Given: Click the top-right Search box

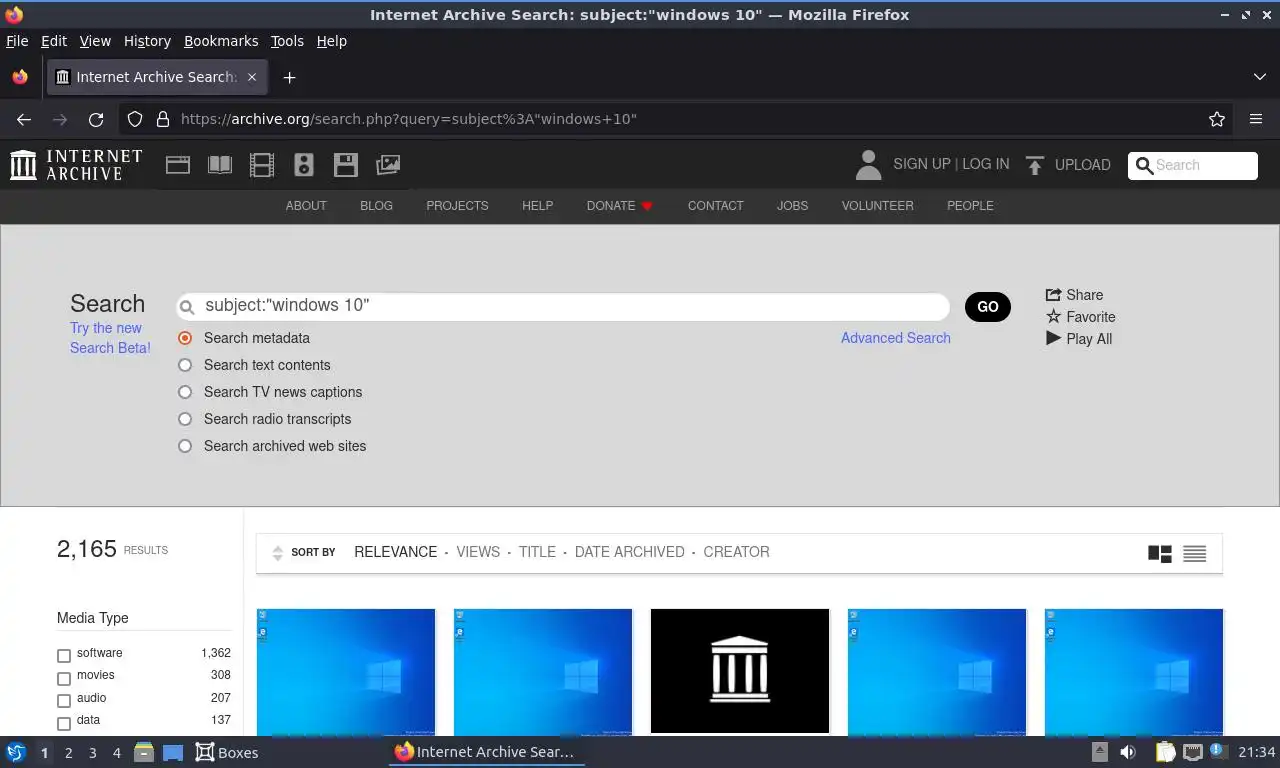Looking at the screenshot, I should coord(1193,166).
